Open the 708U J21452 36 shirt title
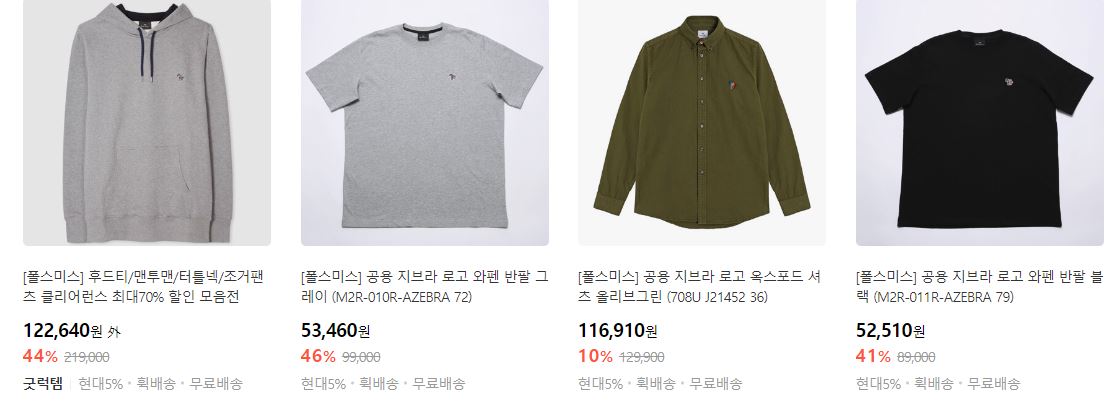 pyautogui.click(x=699, y=287)
